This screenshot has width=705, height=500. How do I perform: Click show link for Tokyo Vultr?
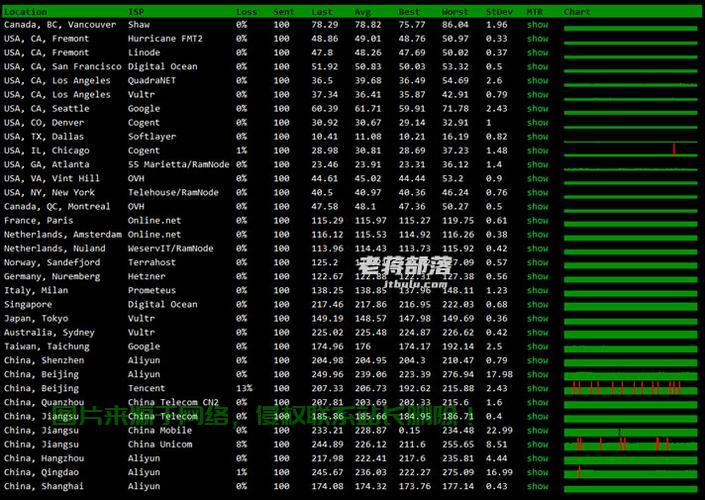coord(537,318)
